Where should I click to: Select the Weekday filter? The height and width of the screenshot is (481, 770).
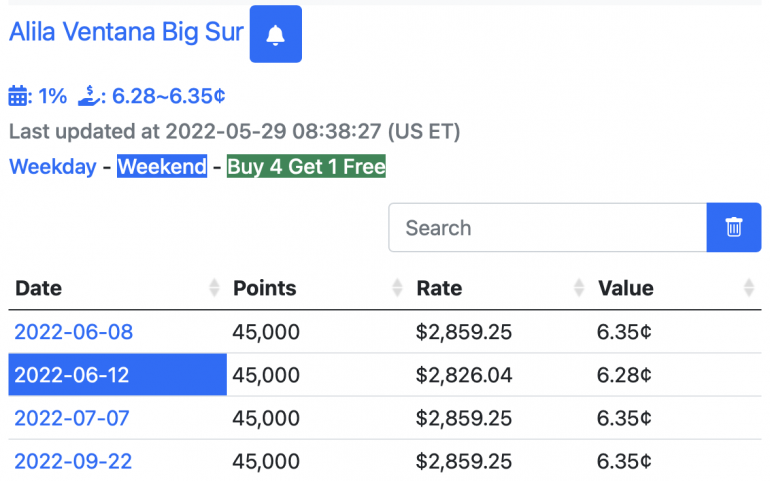[52, 166]
